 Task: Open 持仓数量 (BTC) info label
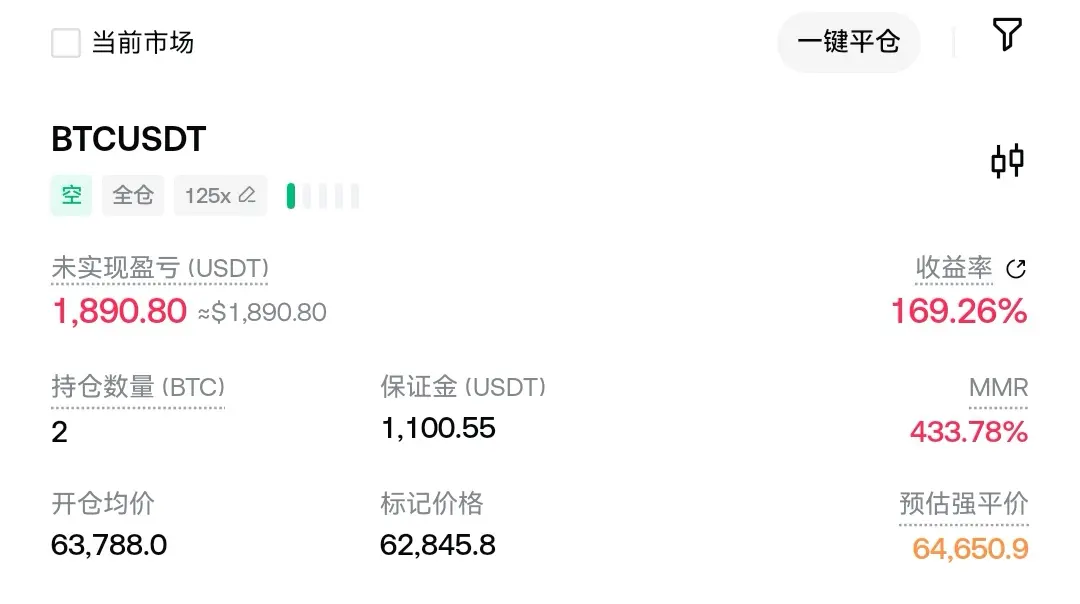coord(138,387)
